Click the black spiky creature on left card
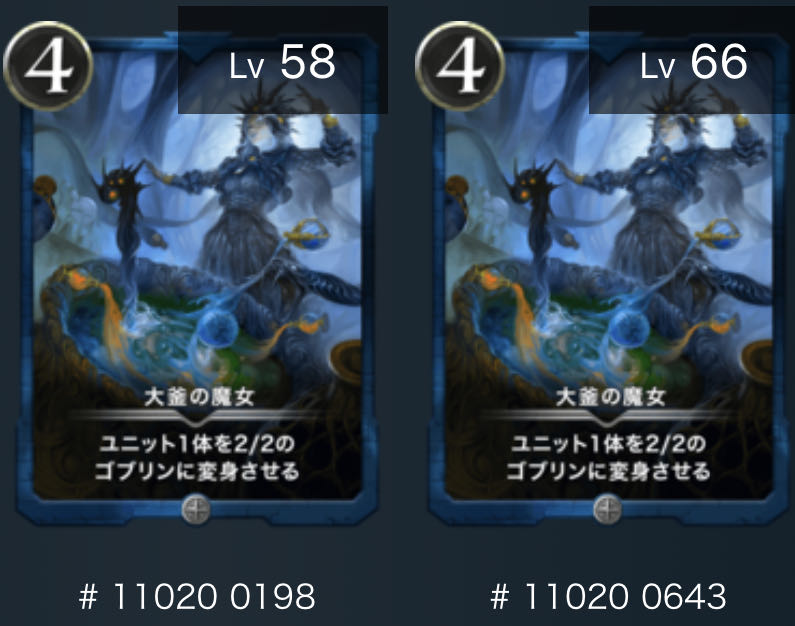The height and width of the screenshot is (626, 795). tap(123, 213)
